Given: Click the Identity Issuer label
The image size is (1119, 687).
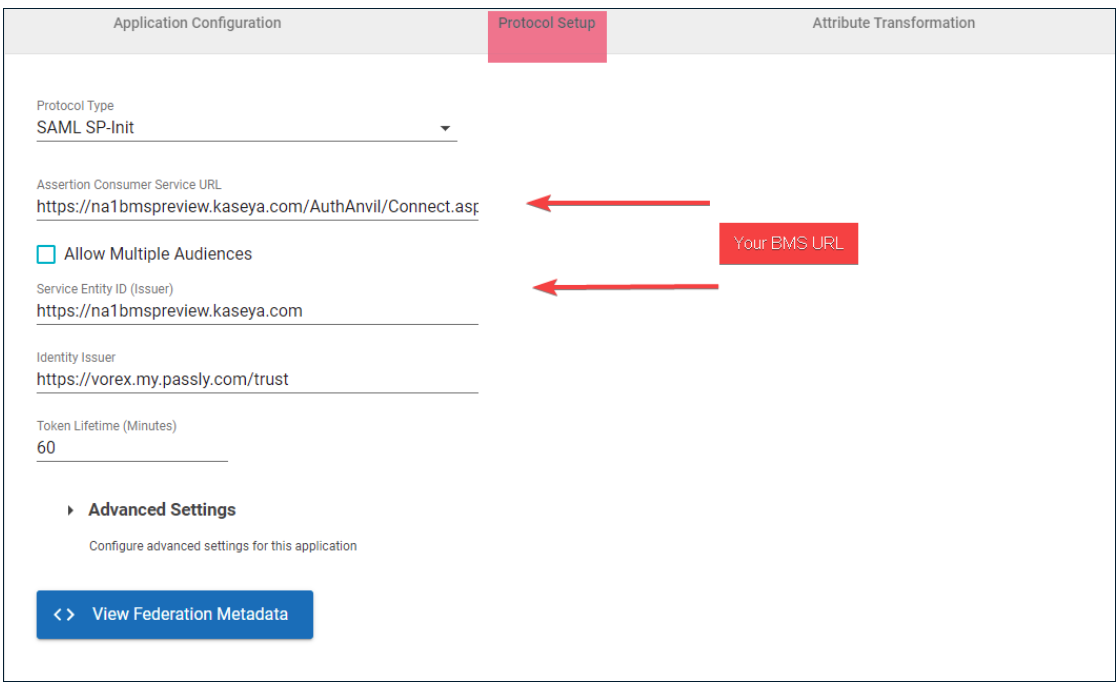Looking at the screenshot, I should pos(76,357).
